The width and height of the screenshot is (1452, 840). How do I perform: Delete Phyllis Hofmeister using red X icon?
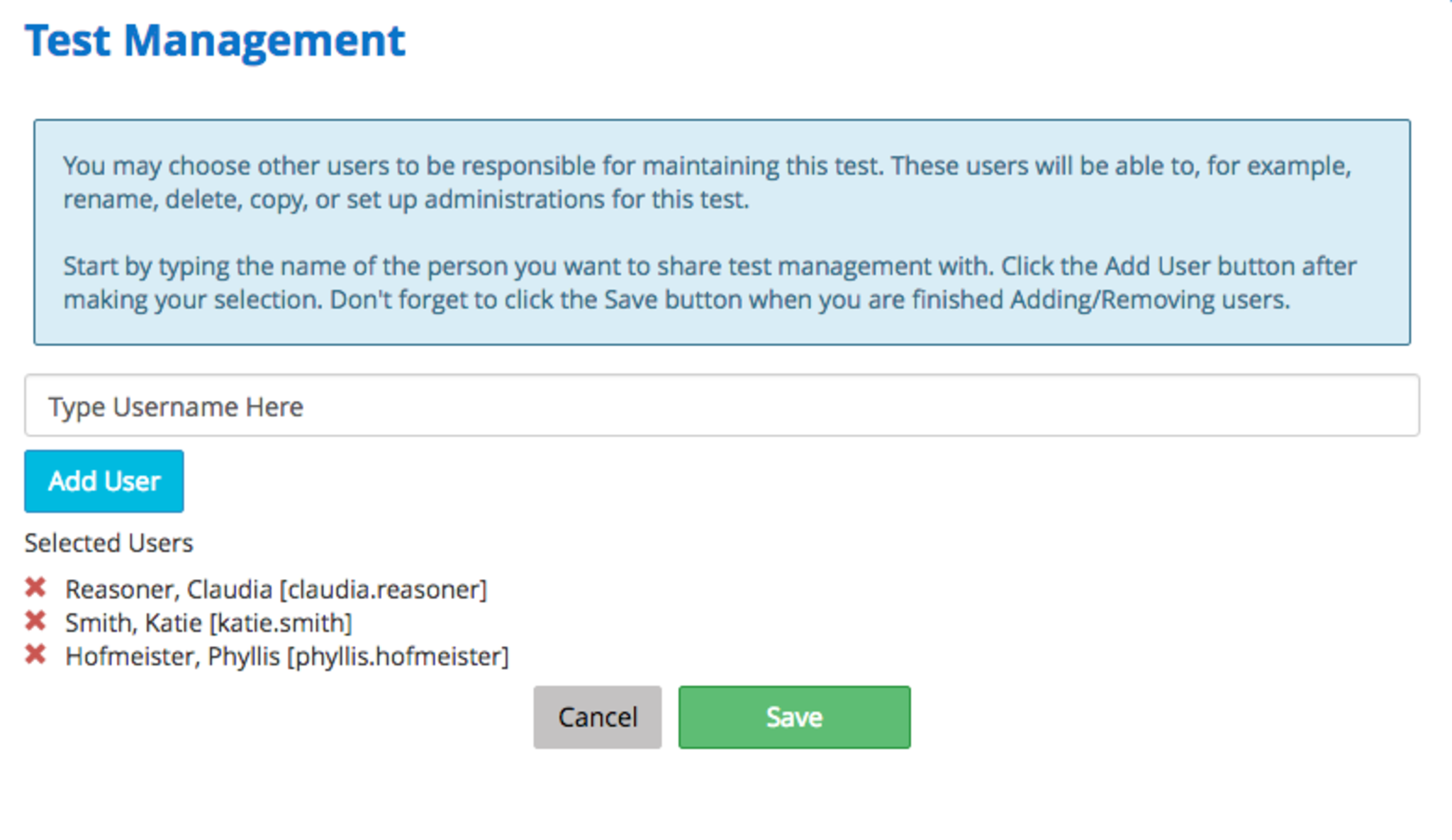pos(35,654)
